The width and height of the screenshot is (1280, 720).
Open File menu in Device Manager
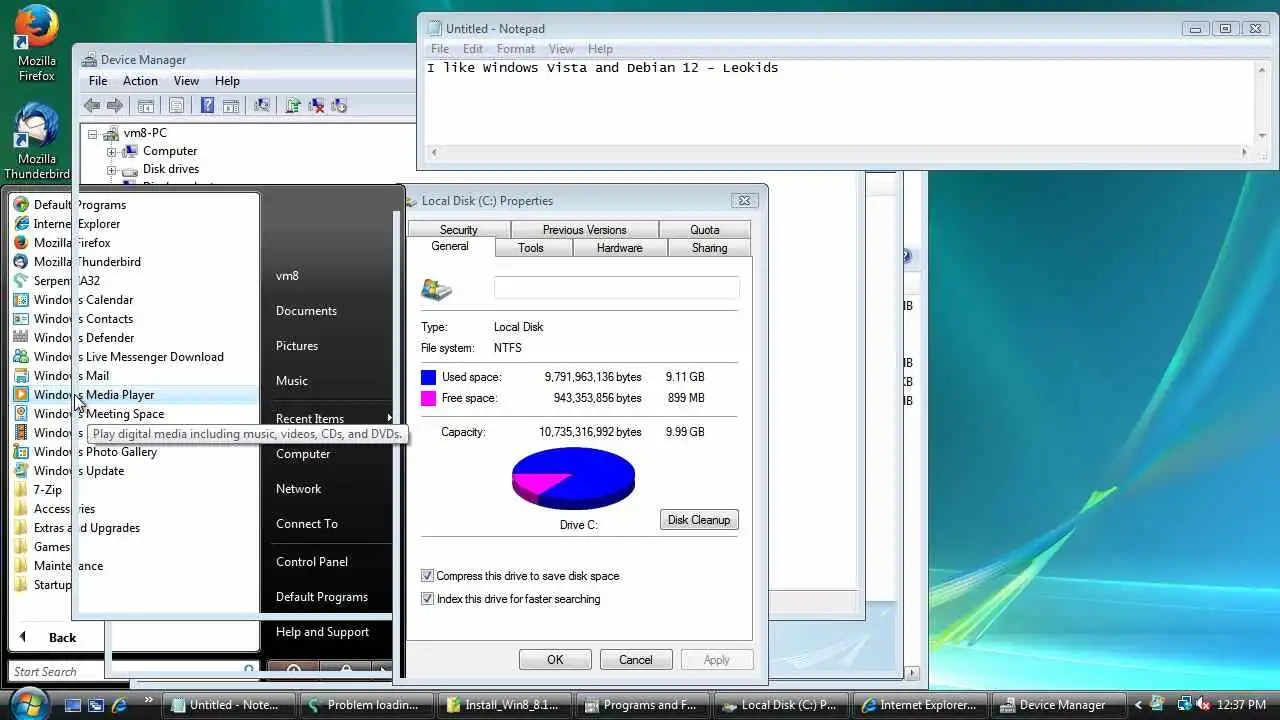98,81
